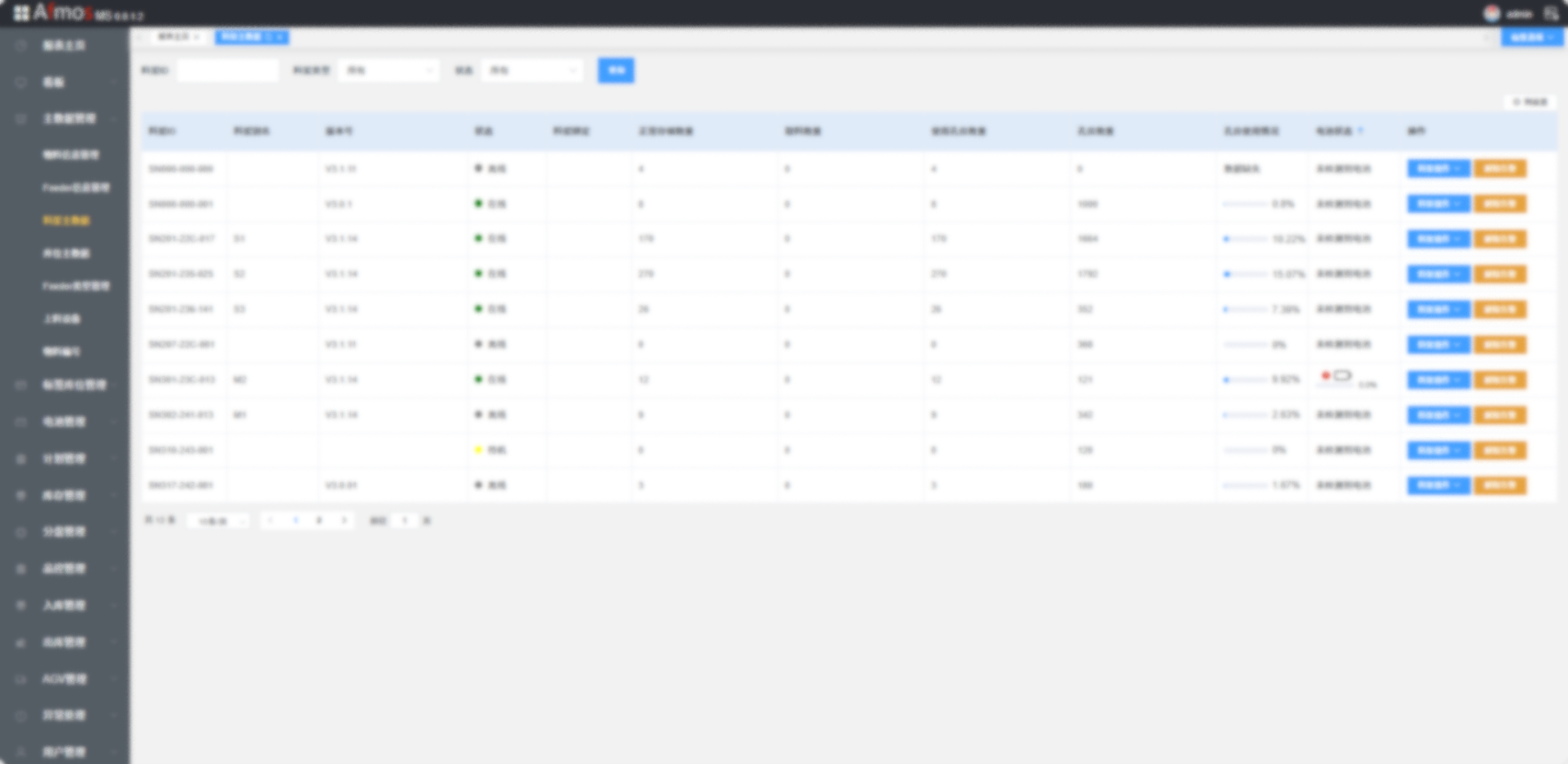Screen dimensions: 1568x764
Task: Click the AGV管理 sidebar icon
Action: [21, 679]
